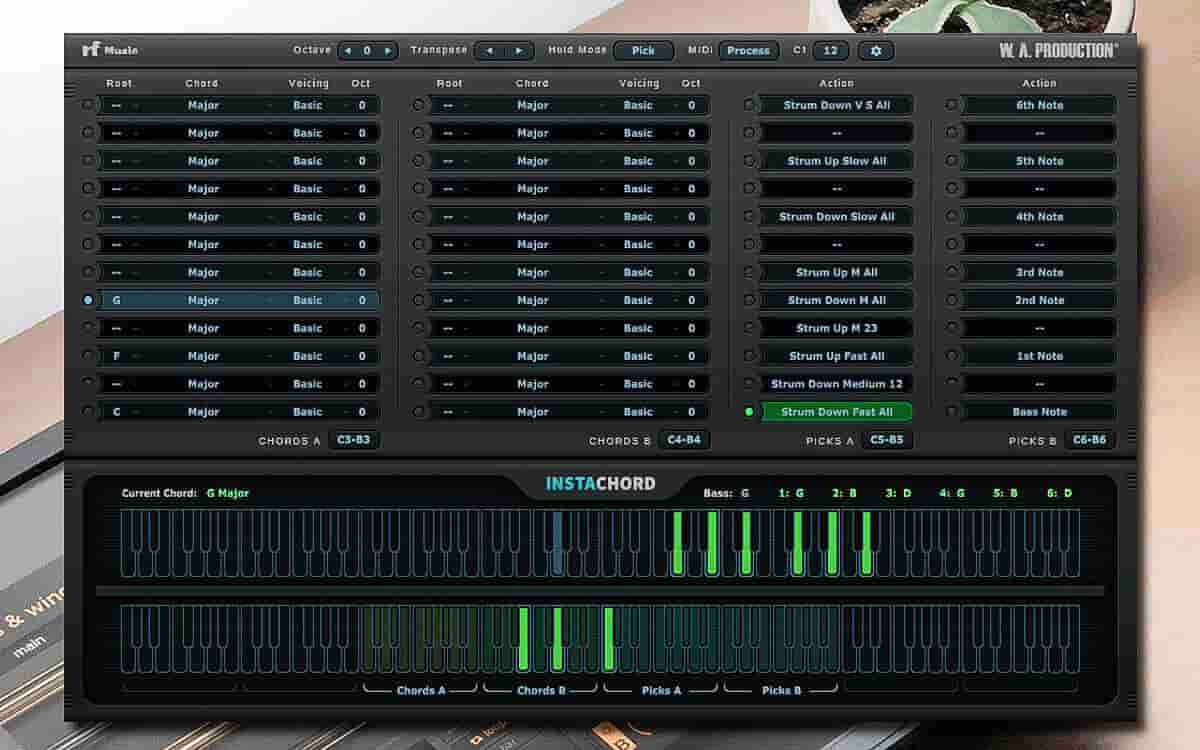1200x750 pixels.
Task: Click the Picks B label under the keyboard
Action: [x=781, y=690]
